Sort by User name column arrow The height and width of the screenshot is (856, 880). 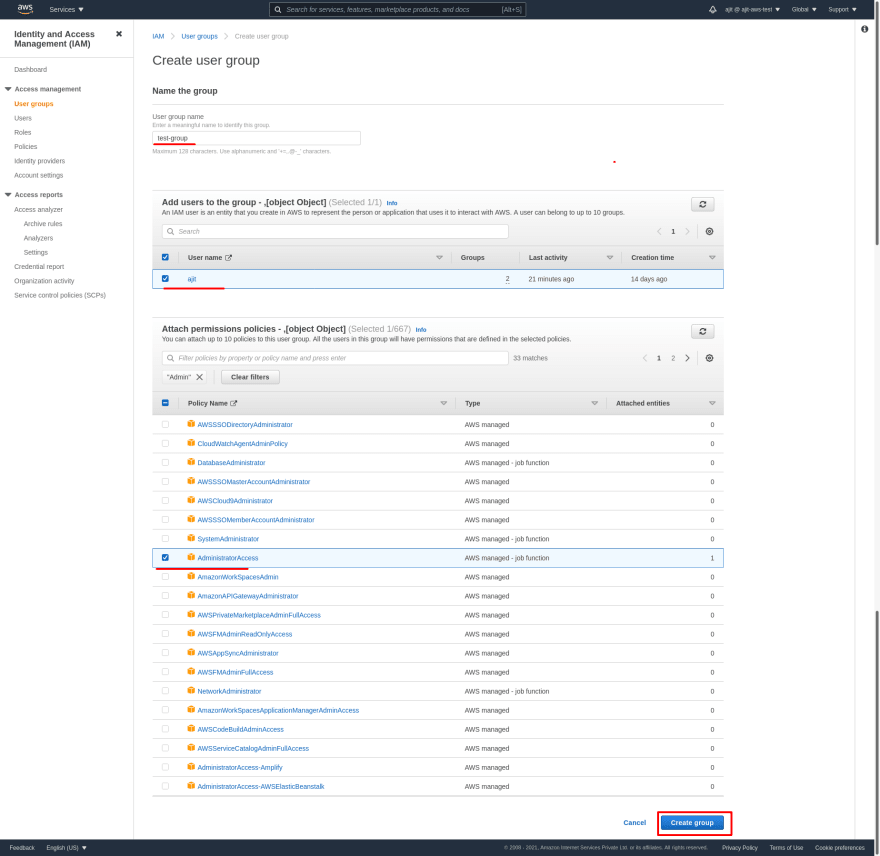439,258
